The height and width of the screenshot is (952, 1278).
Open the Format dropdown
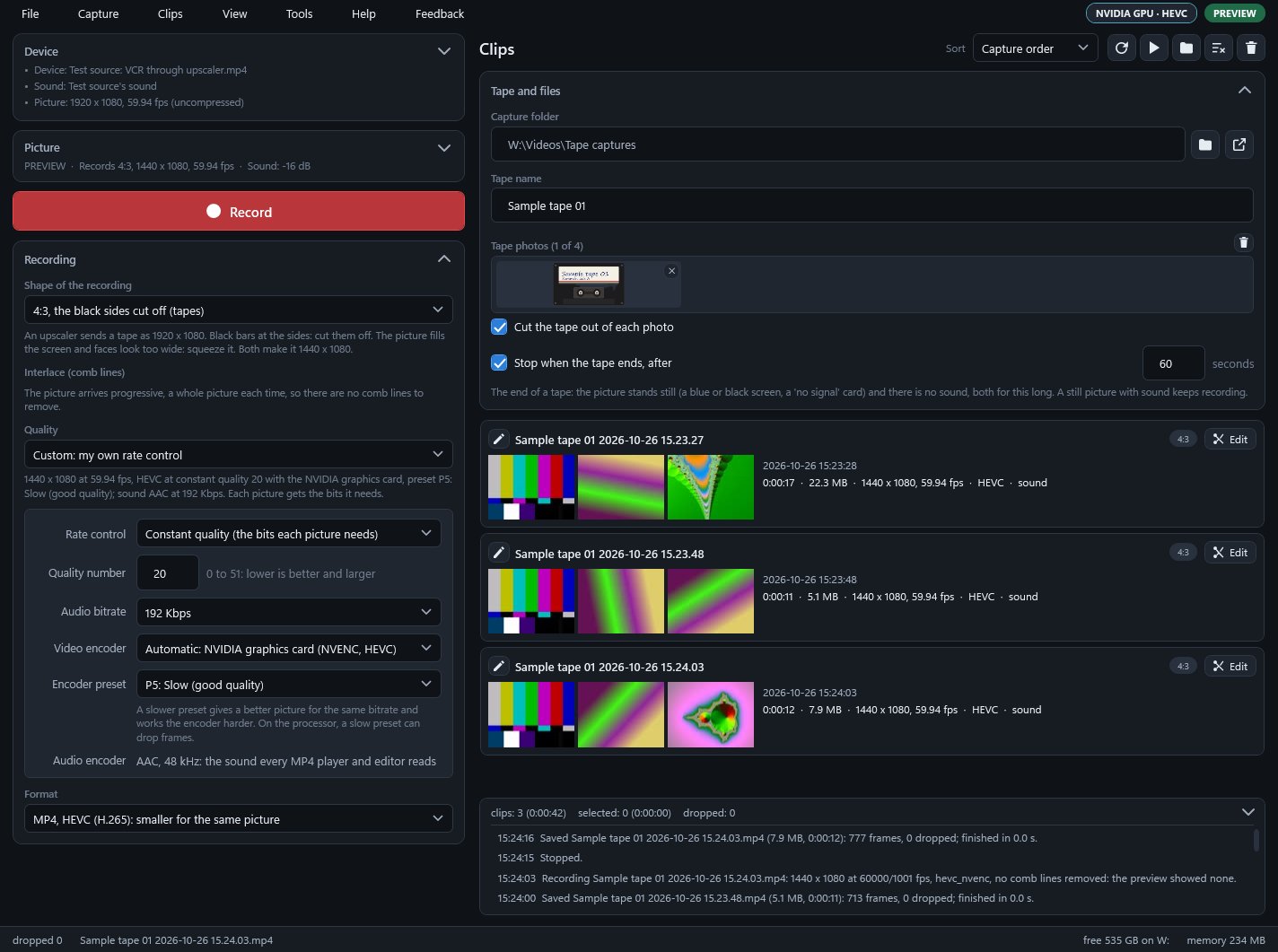click(x=239, y=819)
